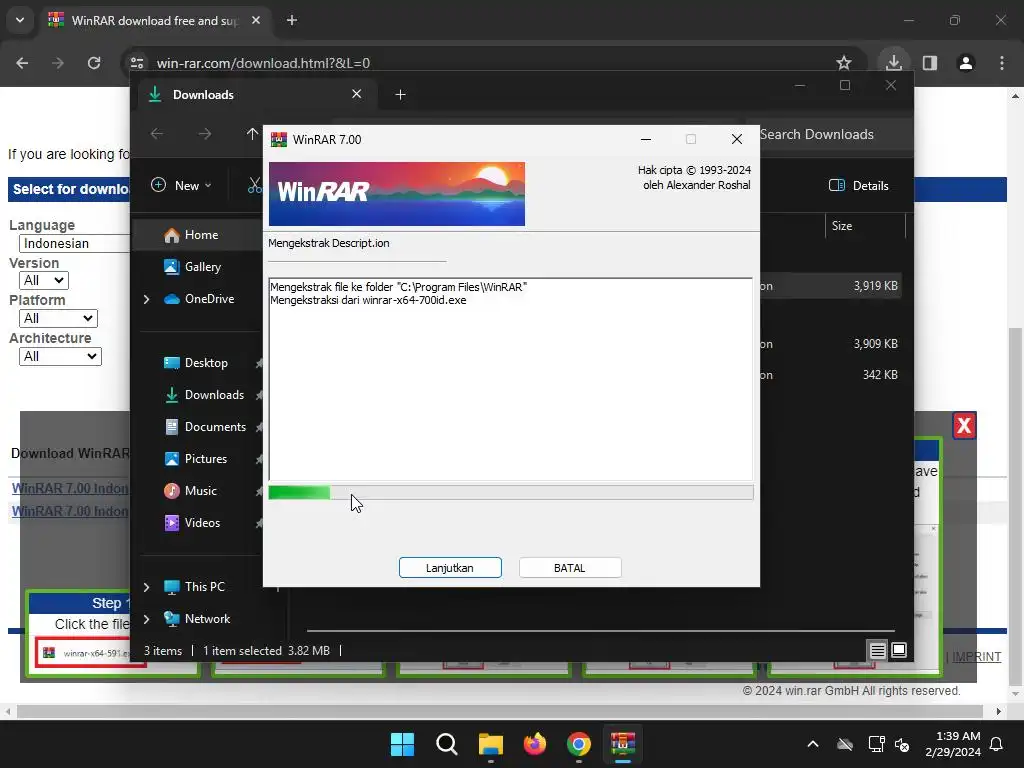Open Videos quick access folder
1024x768 pixels.
192,523
